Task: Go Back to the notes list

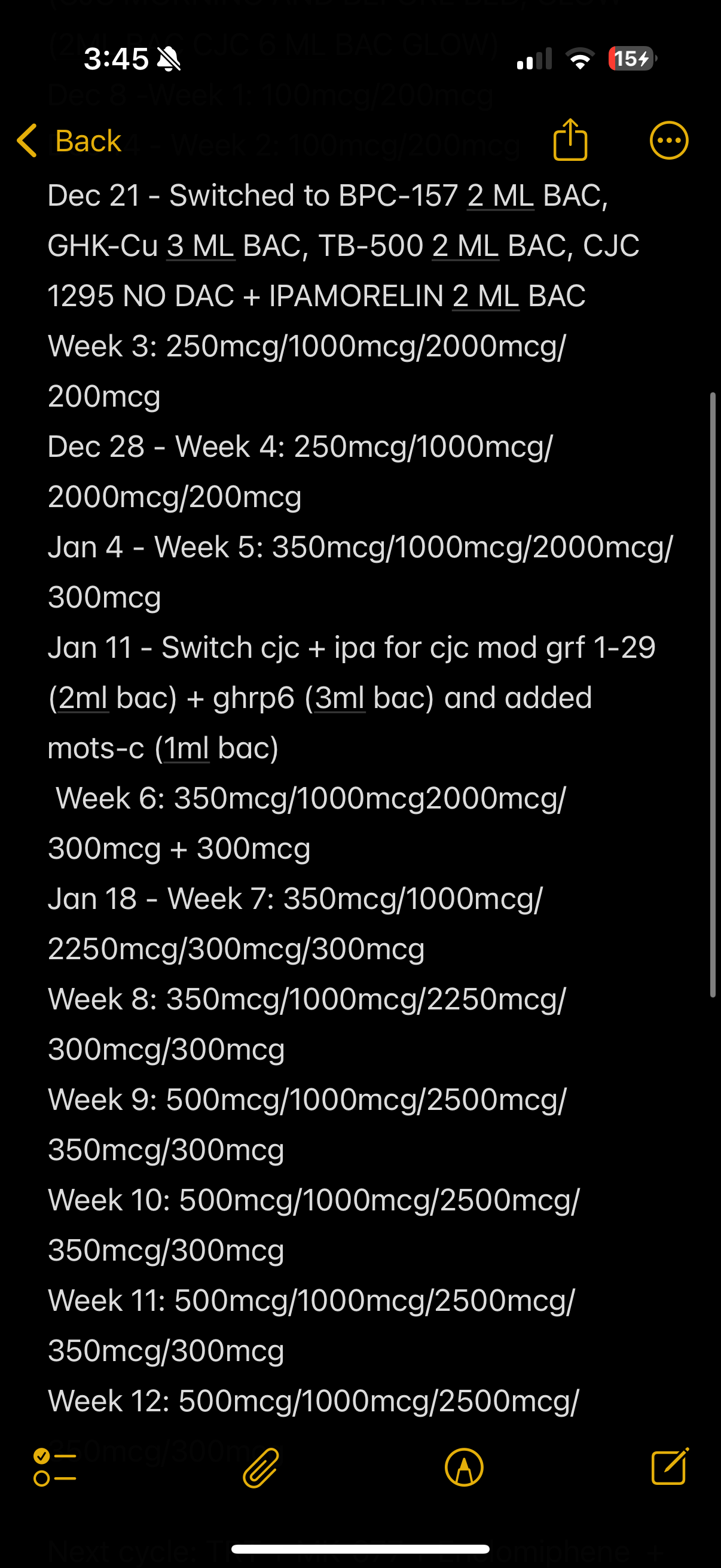Action: click(88, 141)
